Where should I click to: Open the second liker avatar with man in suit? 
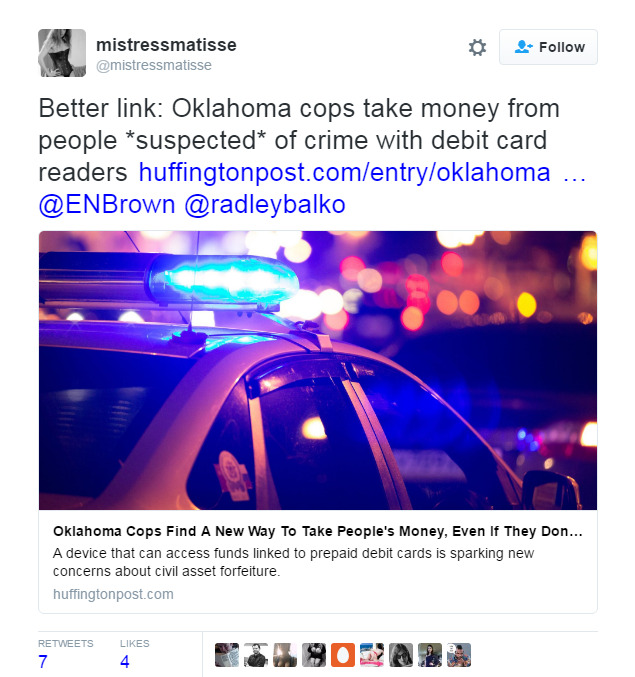tap(256, 655)
